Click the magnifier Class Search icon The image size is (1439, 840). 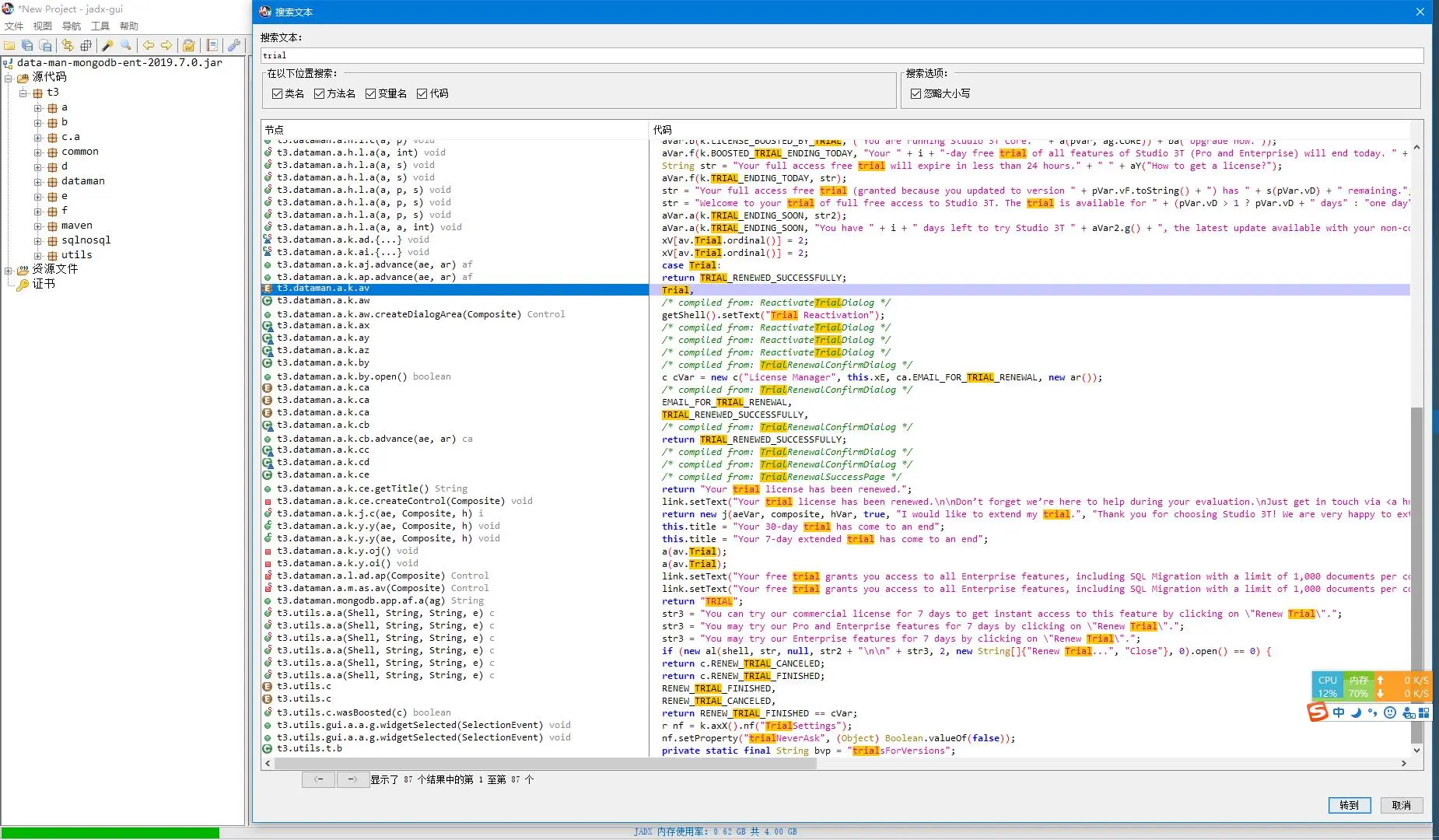click(126, 45)
